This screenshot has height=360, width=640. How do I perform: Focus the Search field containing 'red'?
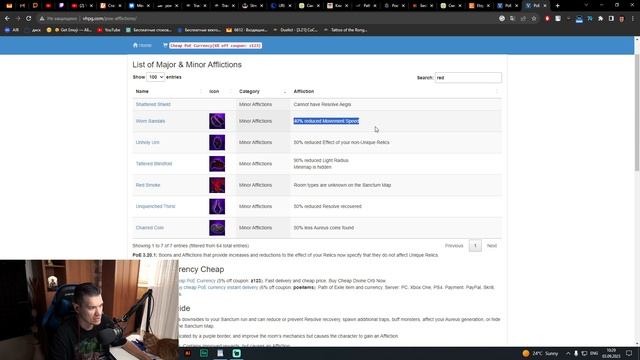[468, 78]
